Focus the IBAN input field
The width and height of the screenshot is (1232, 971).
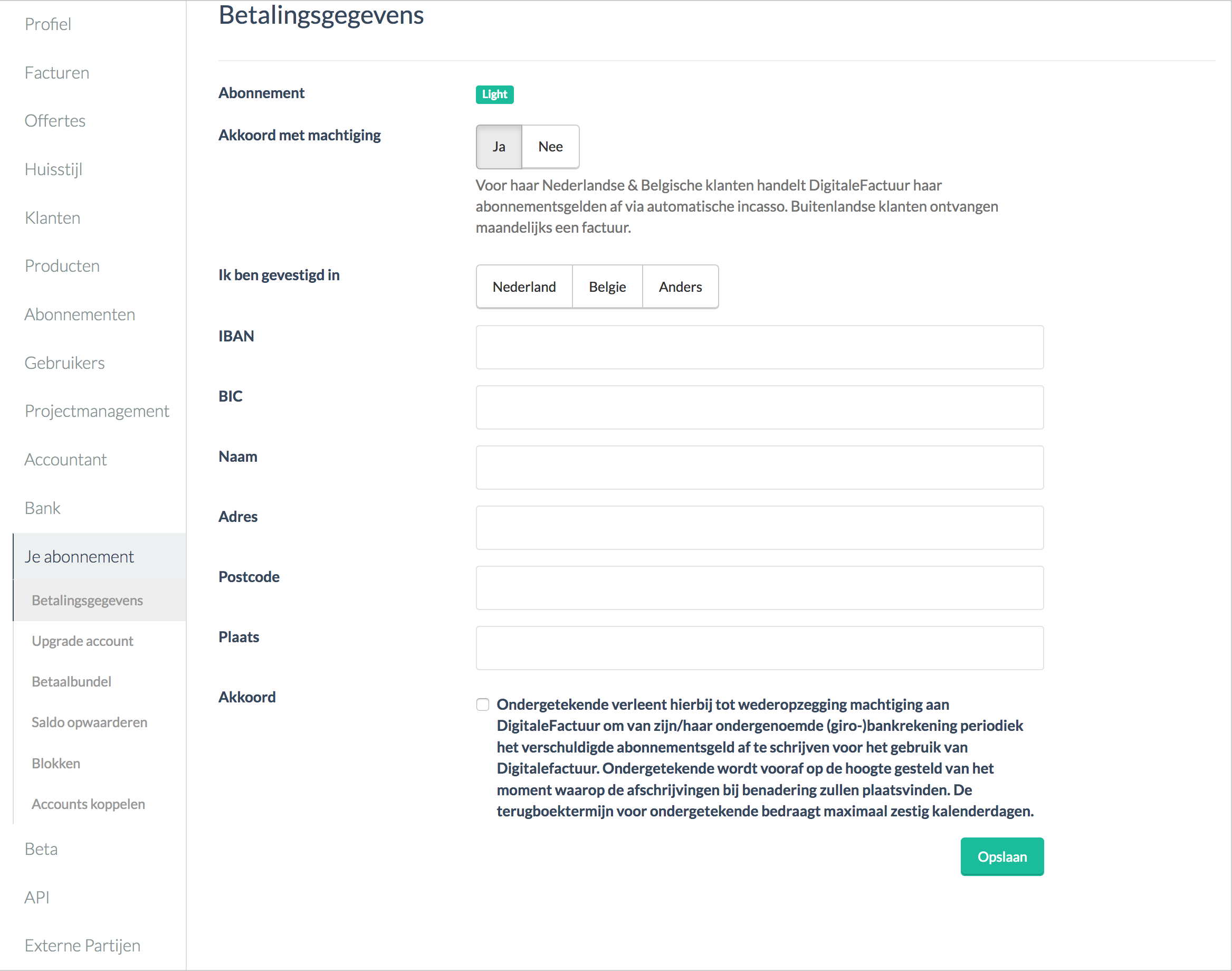coord(760,347)
